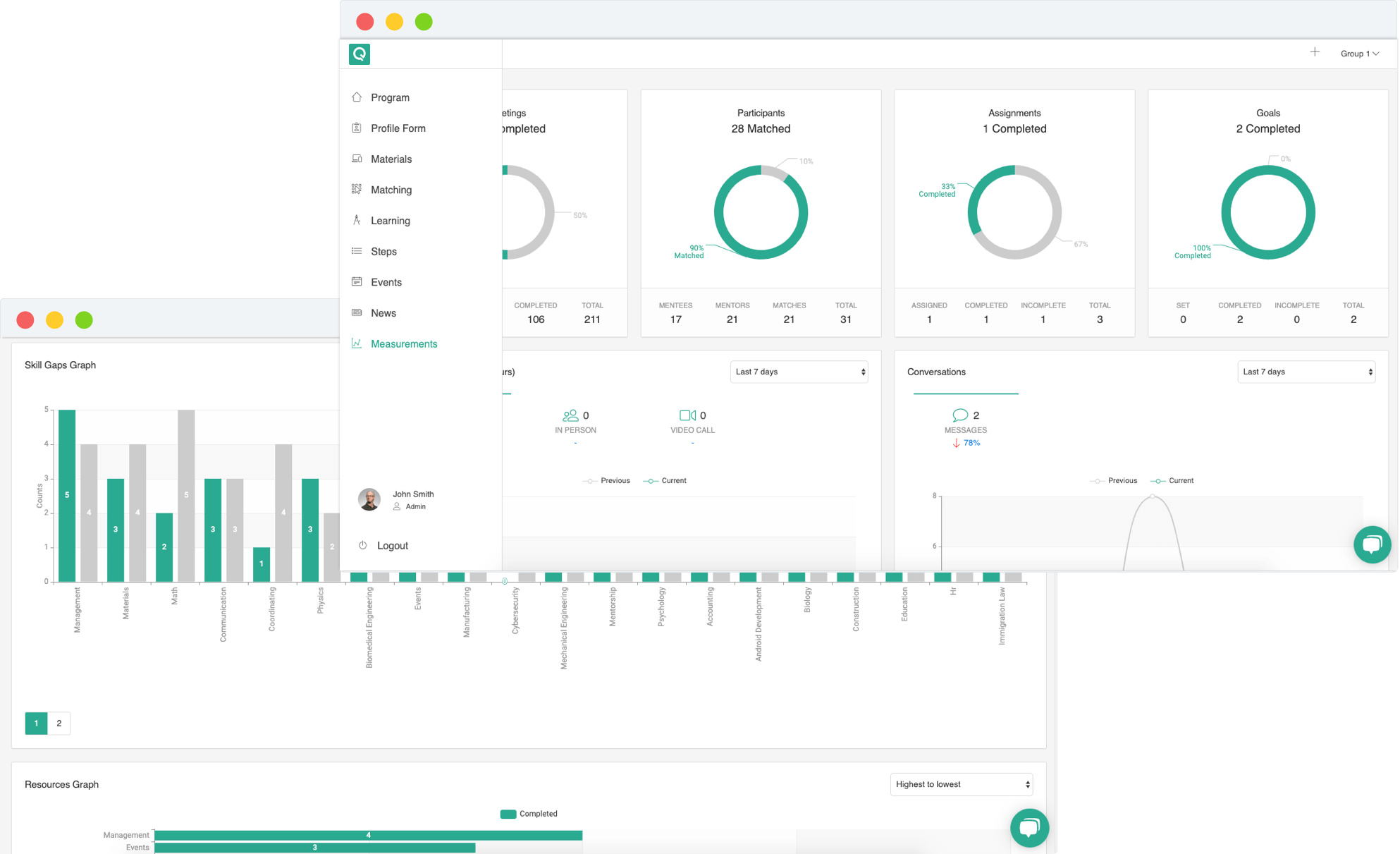Click the plus icon near Group 1
The width and height of the screenshot is (1400, 854).
(x=1315, y=52)
